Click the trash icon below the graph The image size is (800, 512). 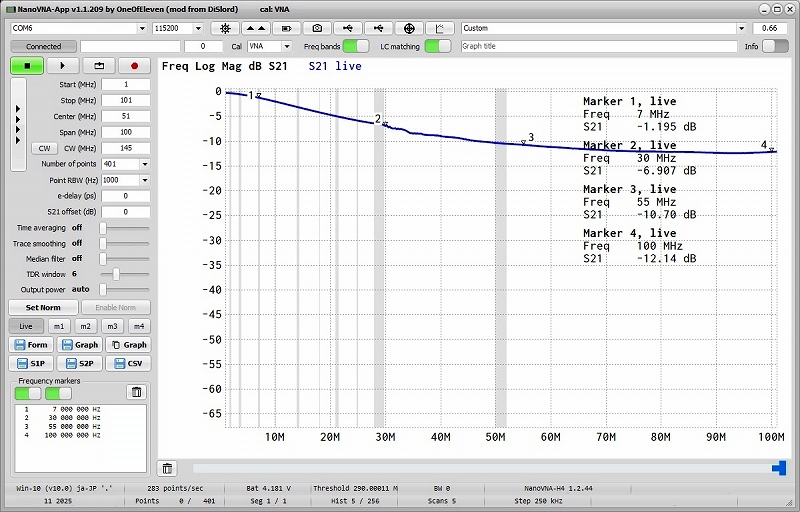click(168, 468)
